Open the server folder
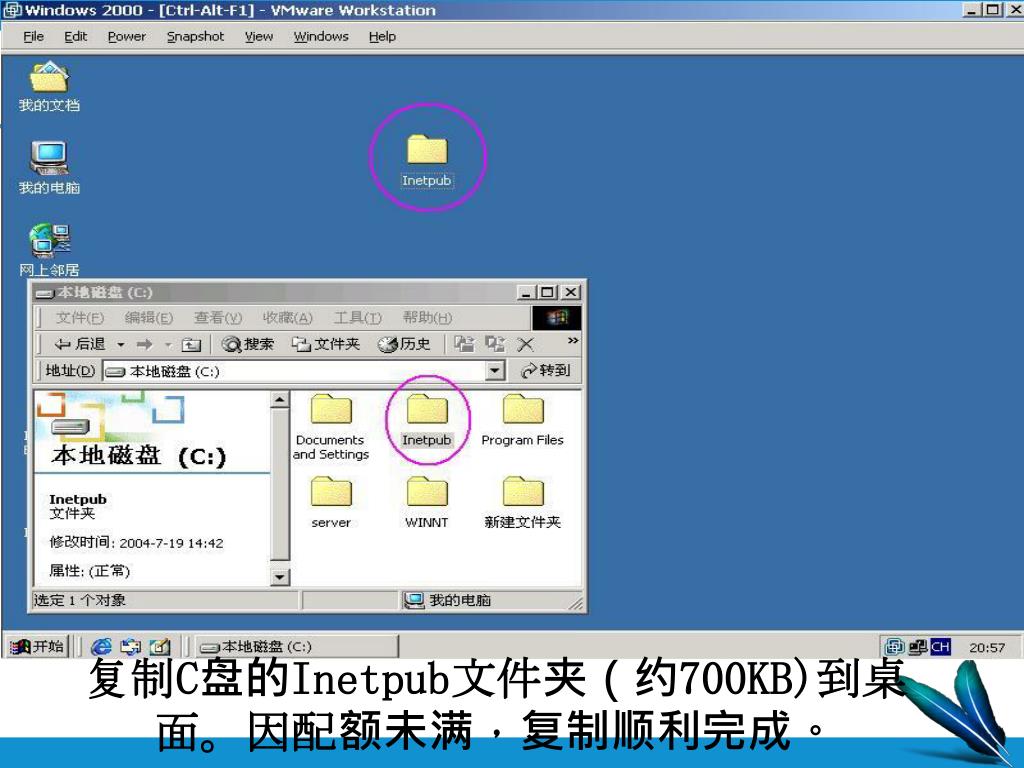Image resolution: width=1024 pixels, height=768 pixels. pos(331,502)
